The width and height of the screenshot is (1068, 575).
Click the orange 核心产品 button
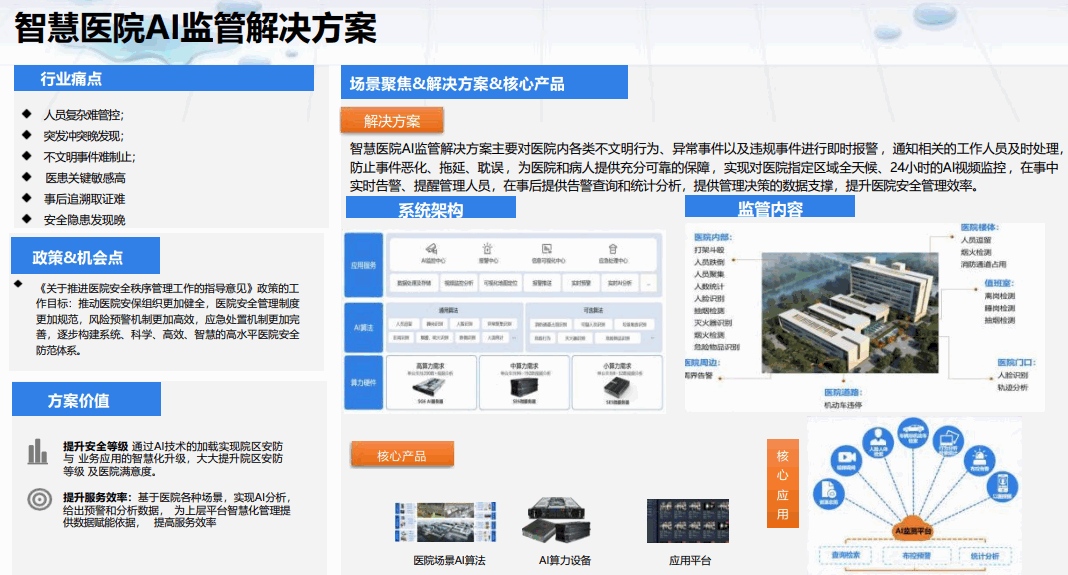pyautogui.click(x=401, y=456)
